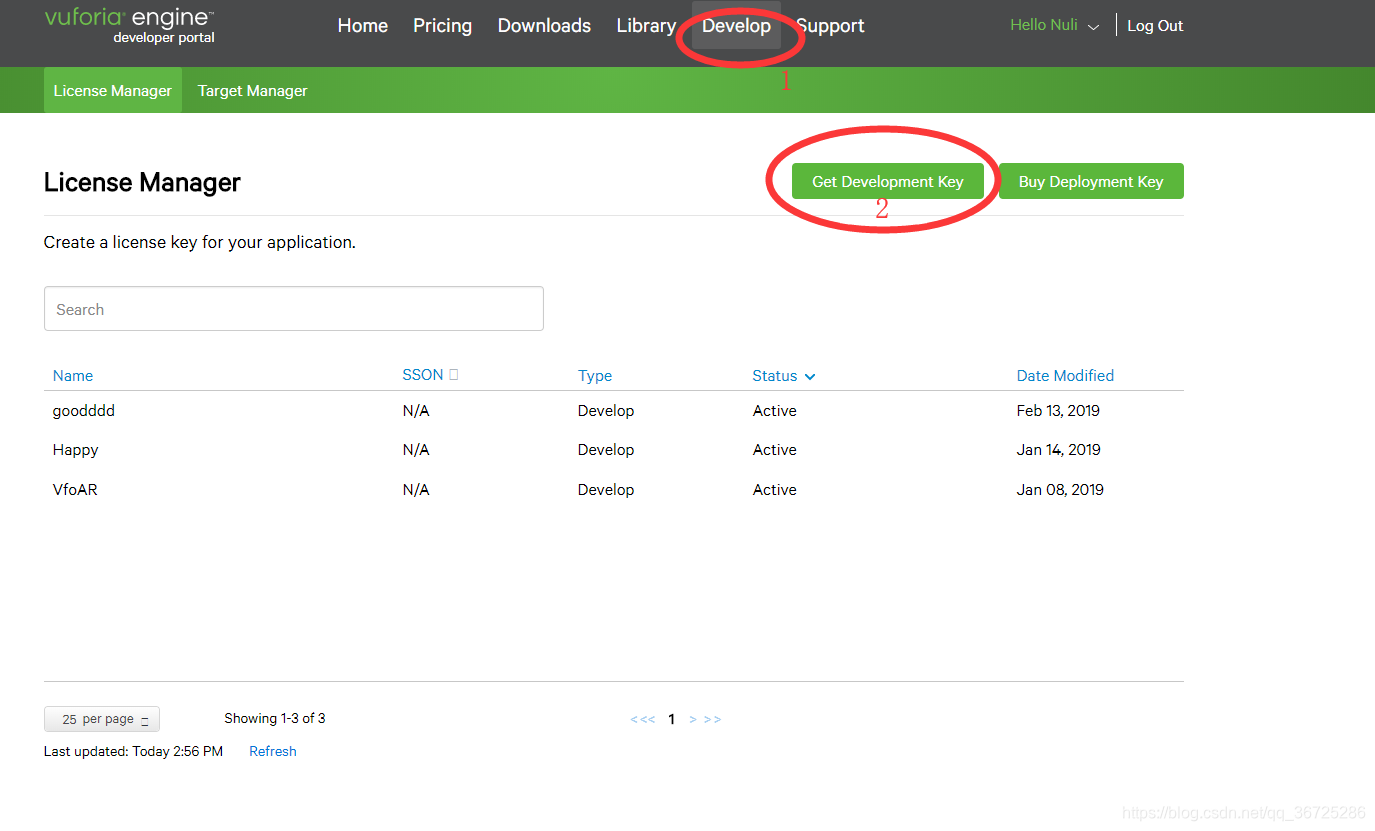Click the Refresh link
Viewport: 1375px width, 831px height.
pyautogui.click(x=273, y=751)
